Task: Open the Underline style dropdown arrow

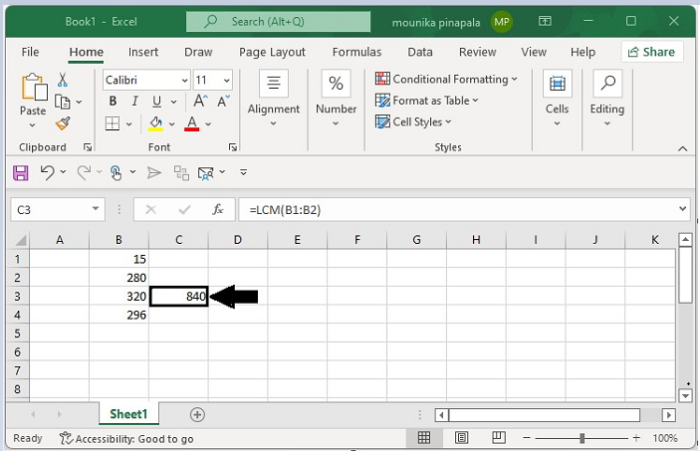Action: coord(174,102)
